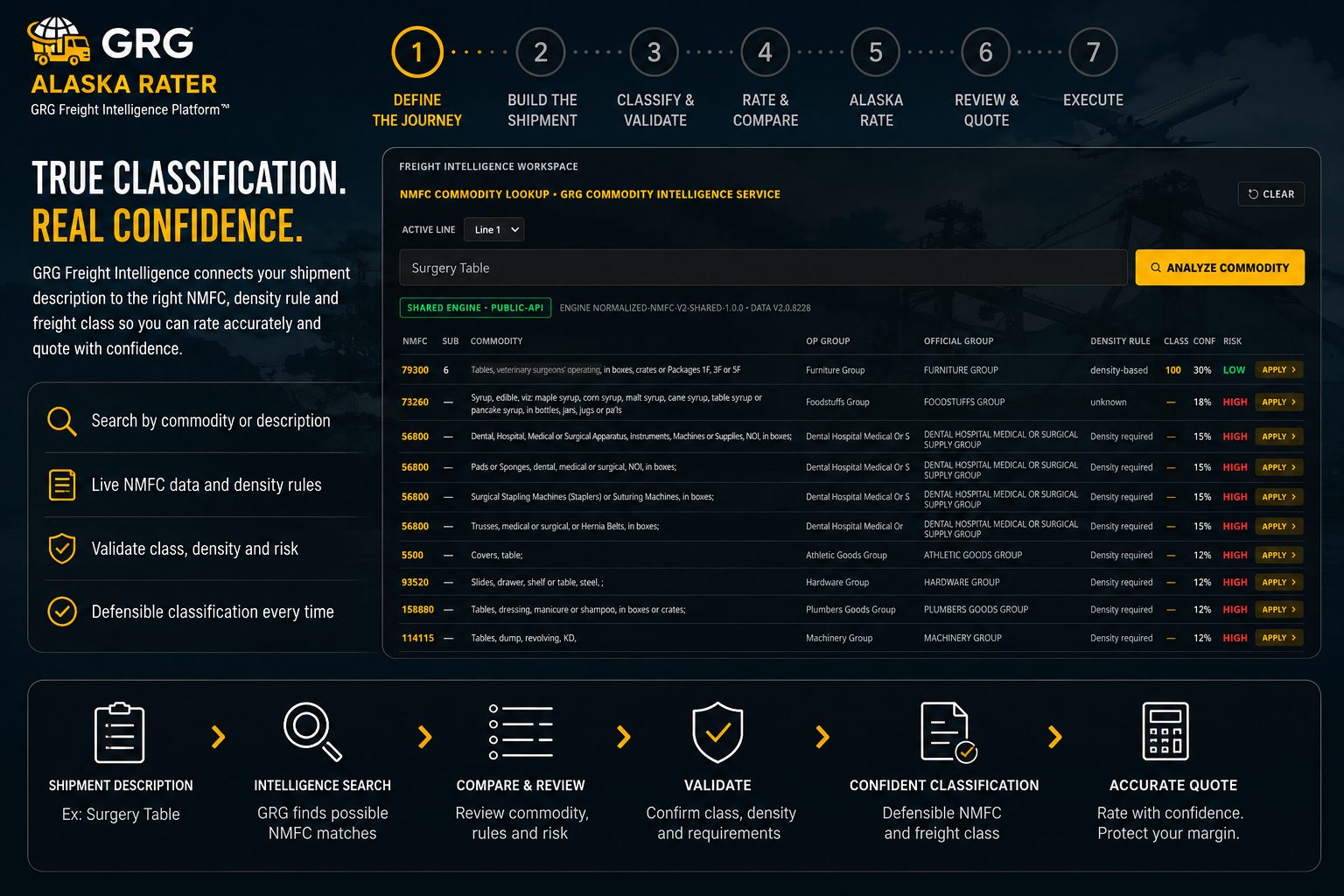Click the chevron arrow after Compare & Review
Image resolution: width=1344 pixels, height=896 pixels.
point(624,737)
